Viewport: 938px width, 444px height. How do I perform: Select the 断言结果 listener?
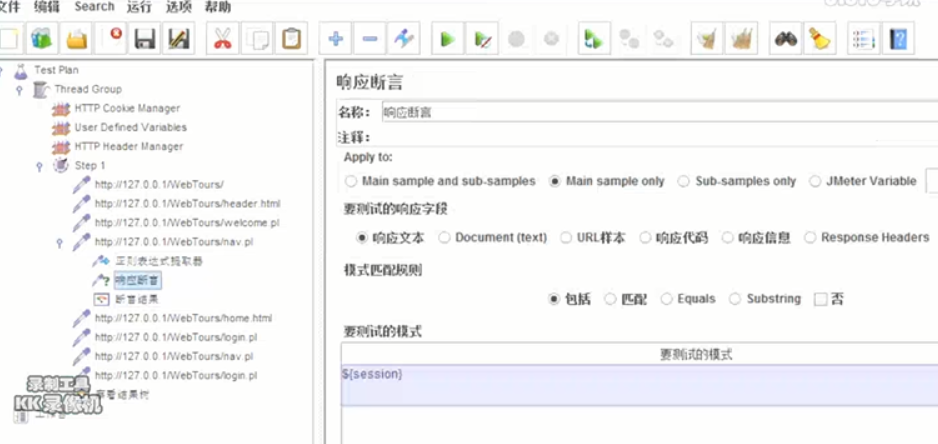137,299
